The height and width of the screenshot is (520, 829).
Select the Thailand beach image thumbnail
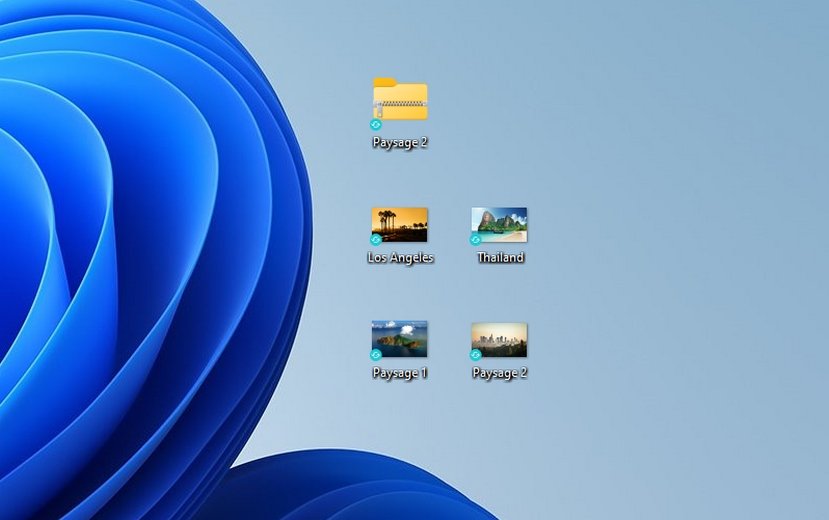click(x=499, y=225)
